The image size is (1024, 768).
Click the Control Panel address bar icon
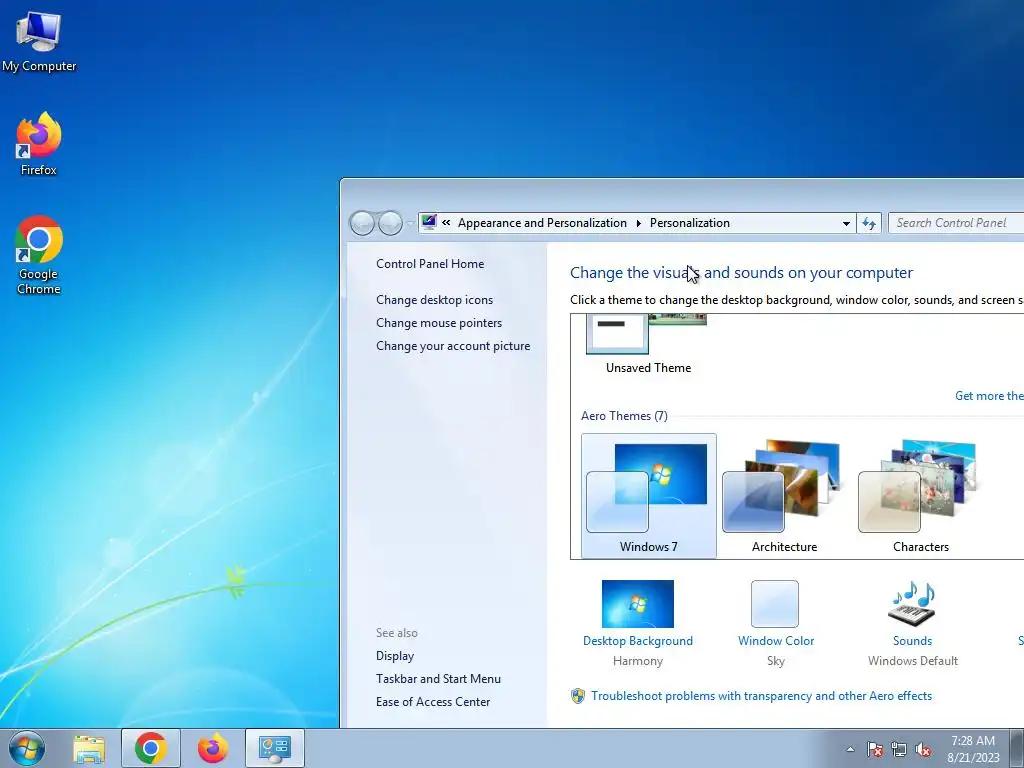(429, 223)
